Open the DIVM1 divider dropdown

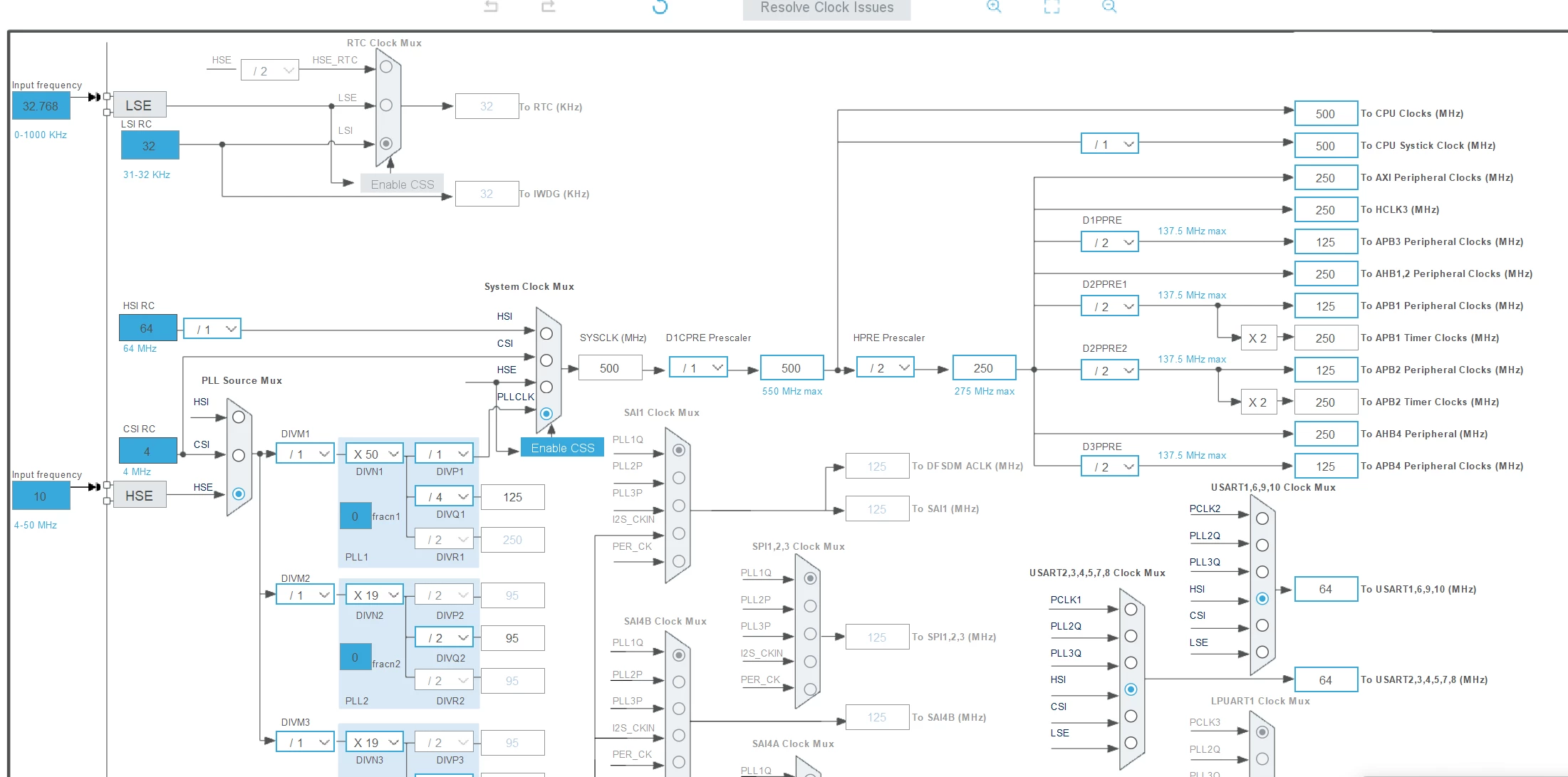(x=306, y=454)
